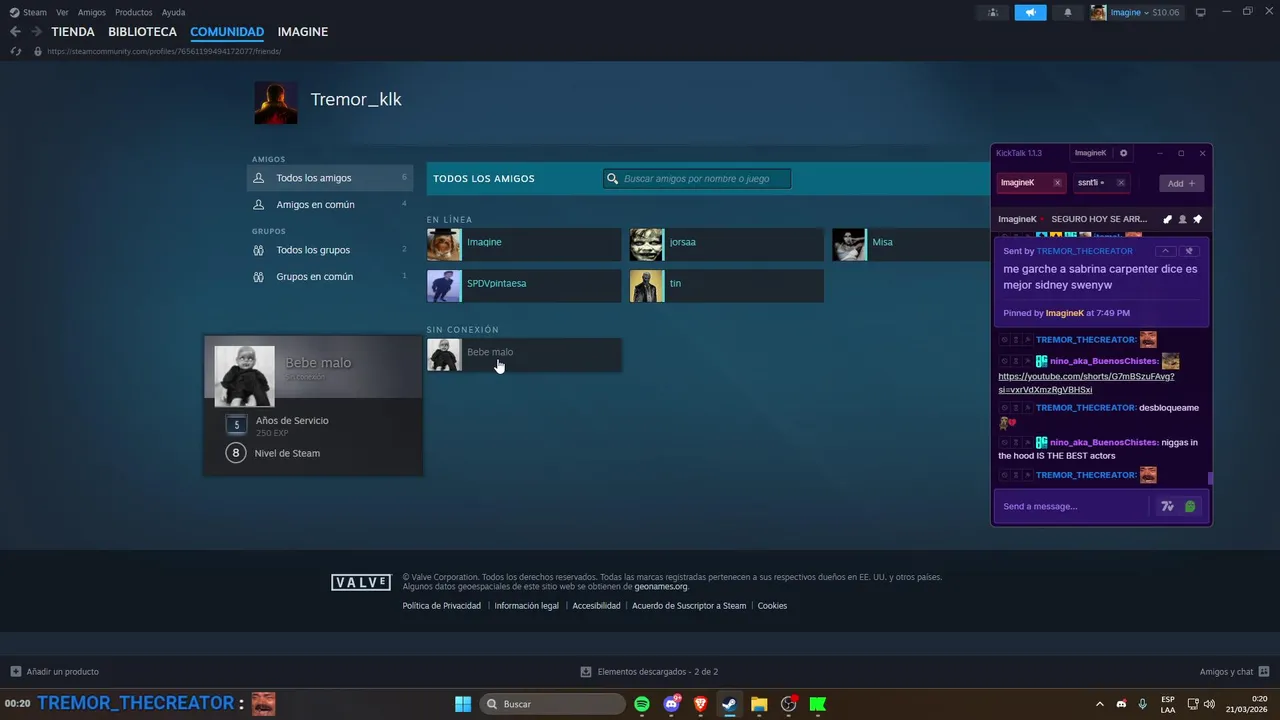The image size is (1280, 720).
Task: Open friend tin's card
Action: click(x=727, y=285)
